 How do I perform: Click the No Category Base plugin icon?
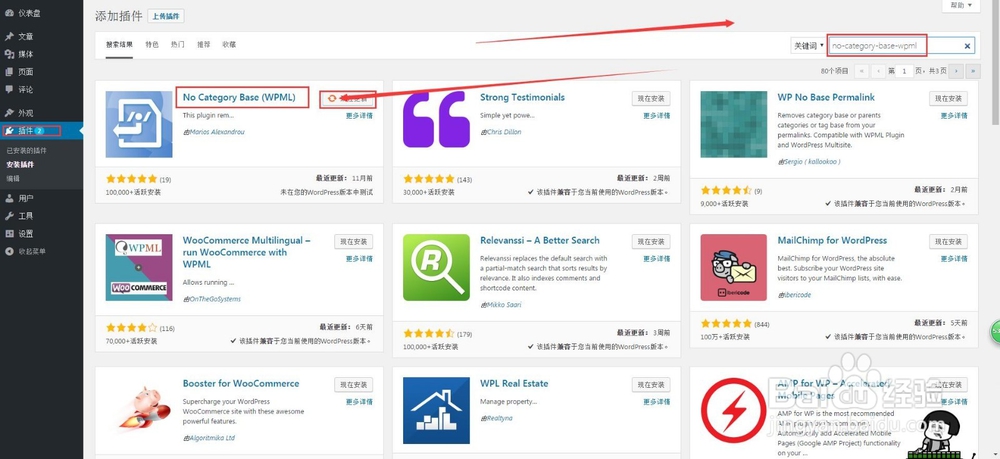(139, 124)
